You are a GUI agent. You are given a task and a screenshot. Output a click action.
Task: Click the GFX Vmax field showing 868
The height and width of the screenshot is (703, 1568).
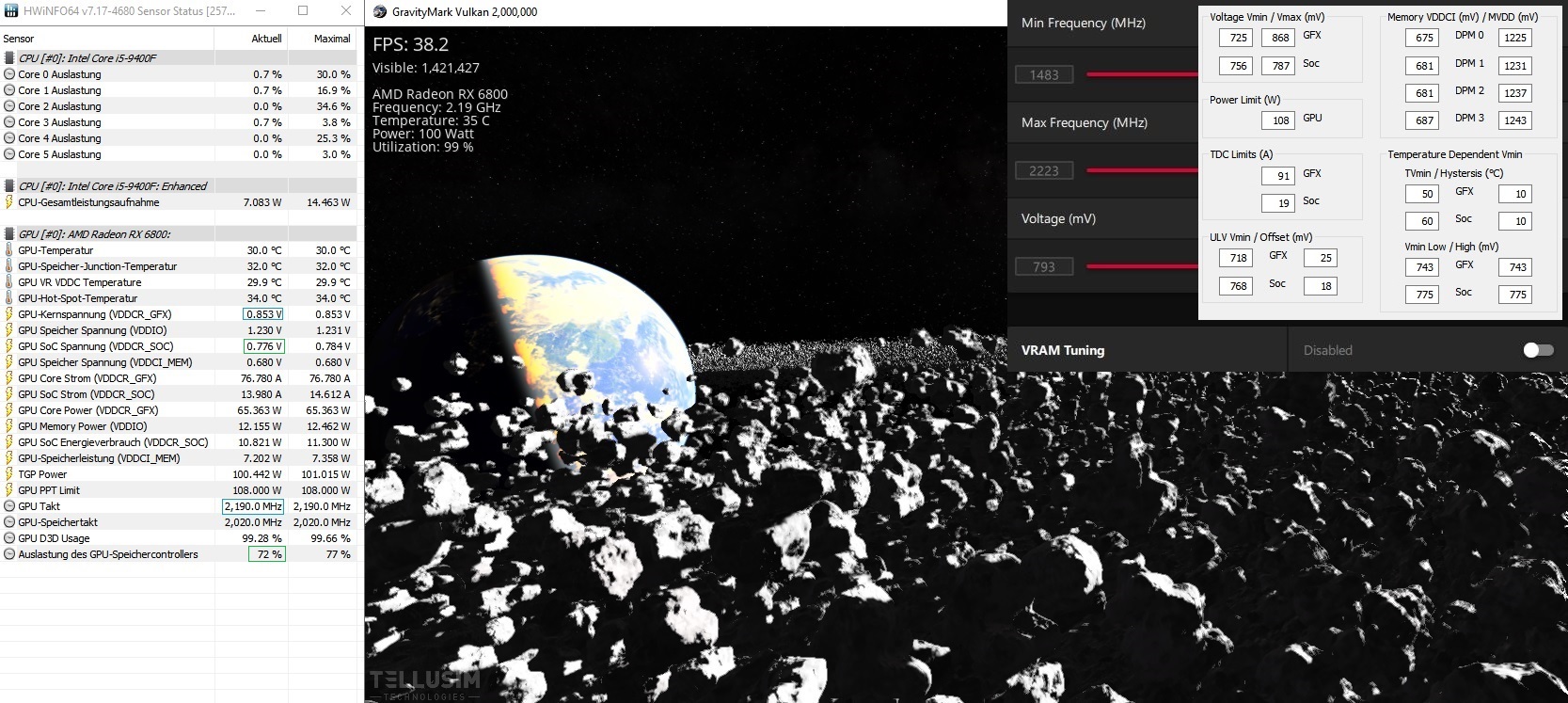click(1278, 38)
